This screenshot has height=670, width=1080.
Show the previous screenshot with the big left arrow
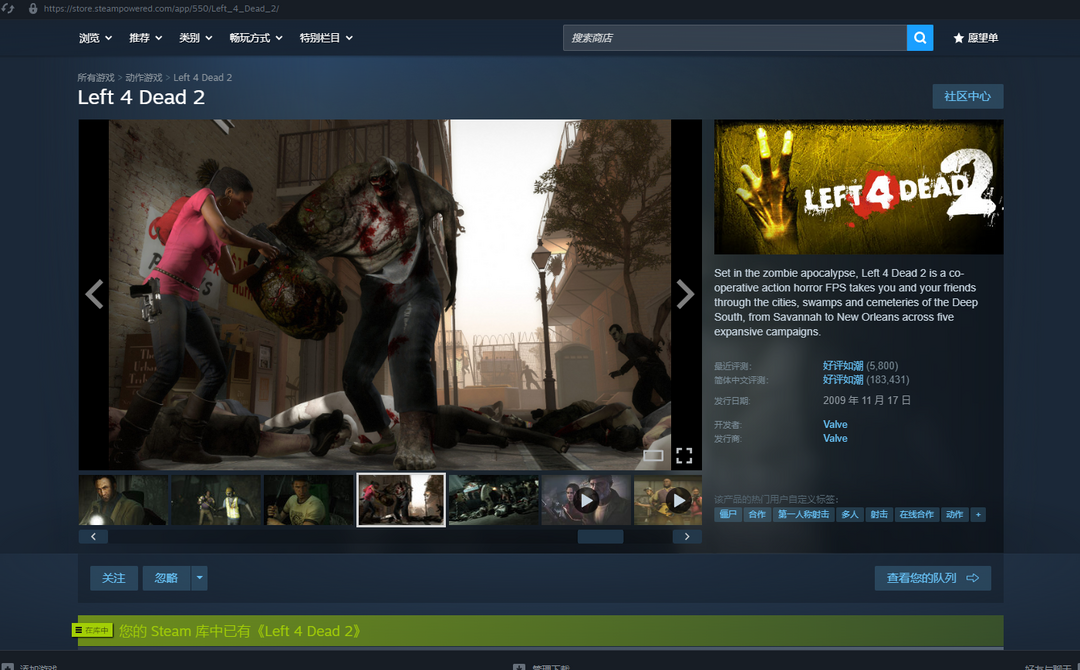point(94,294)
